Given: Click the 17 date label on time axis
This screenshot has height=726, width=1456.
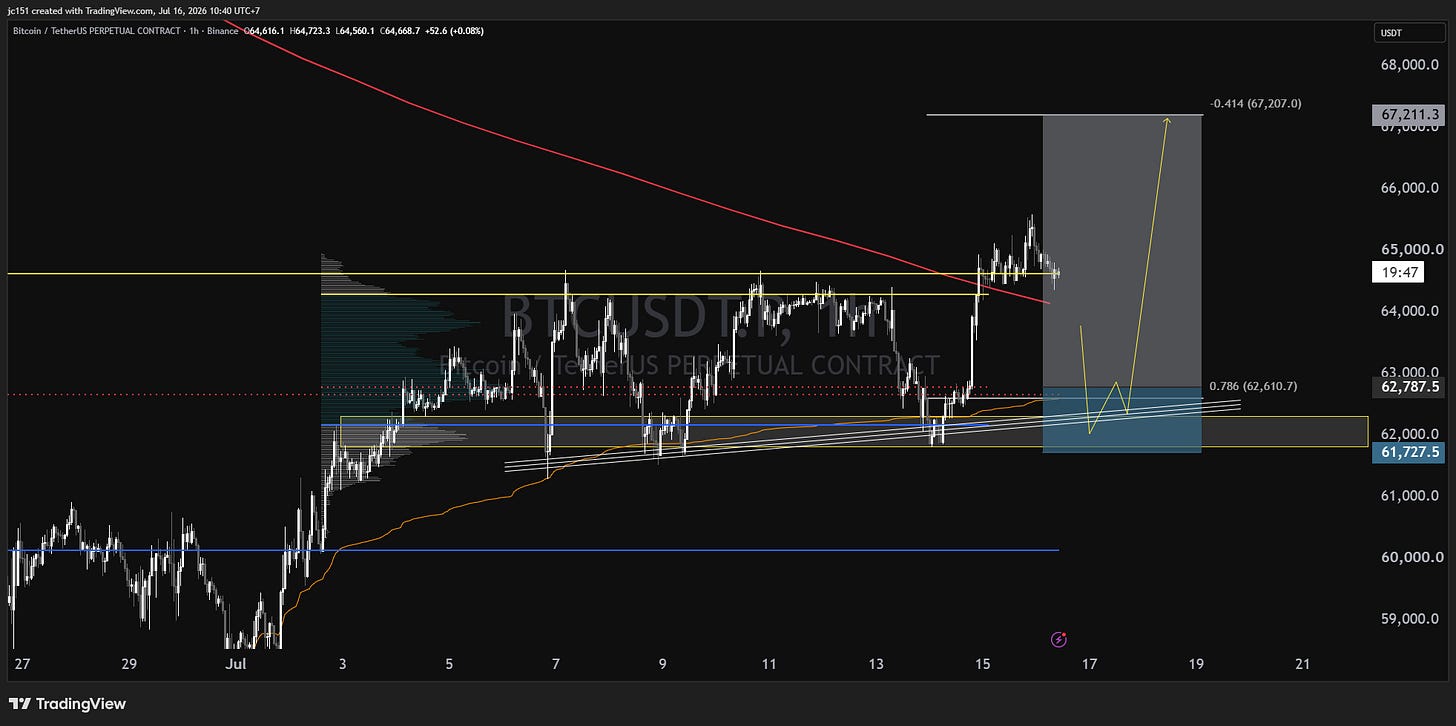Looking at the screenshot, I should [x=1089, y=663].
